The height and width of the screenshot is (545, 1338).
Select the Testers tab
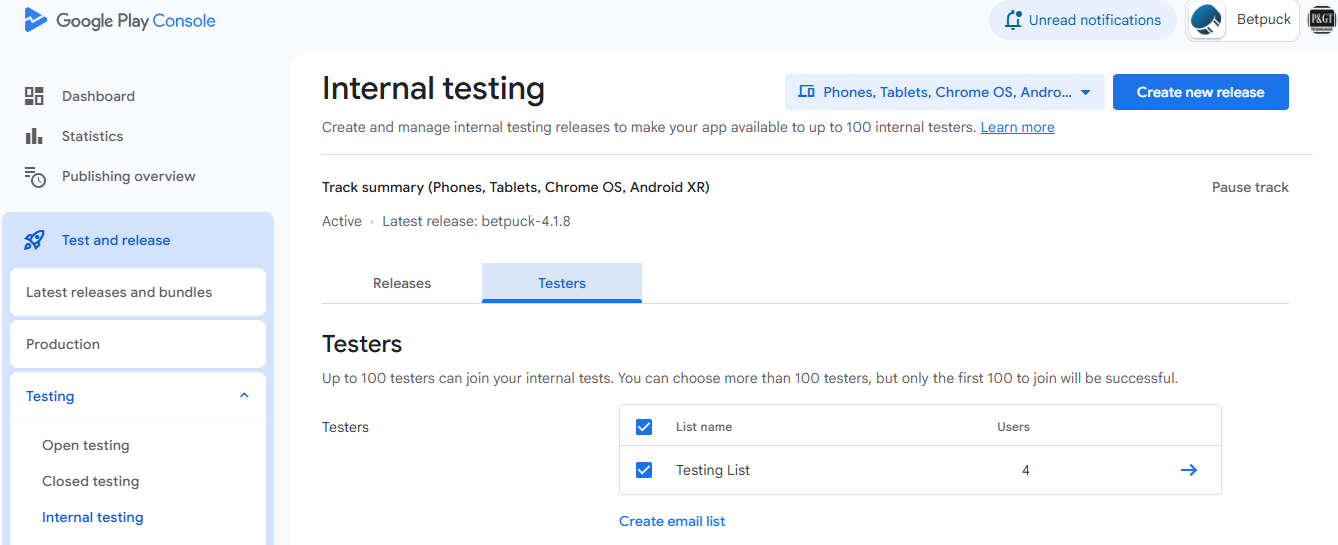tap(562, 283)
